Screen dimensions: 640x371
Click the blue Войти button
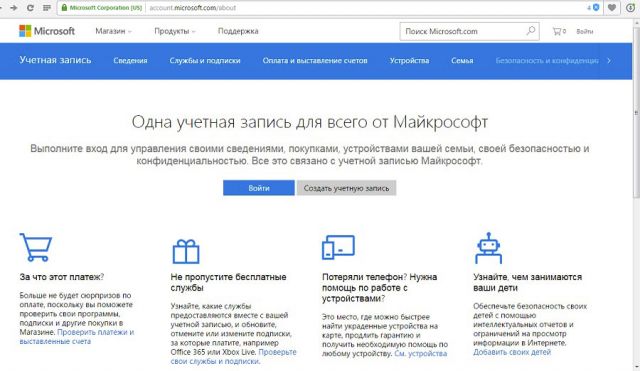point(258,188)
